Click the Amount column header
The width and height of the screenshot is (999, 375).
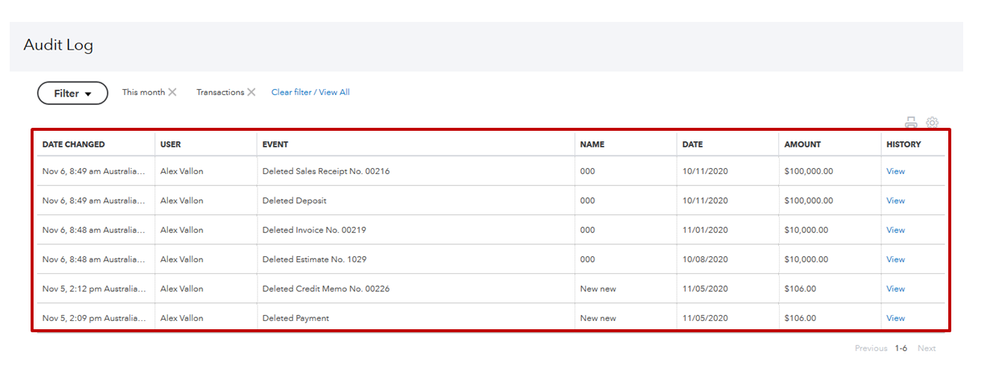(x=802, y=145)
